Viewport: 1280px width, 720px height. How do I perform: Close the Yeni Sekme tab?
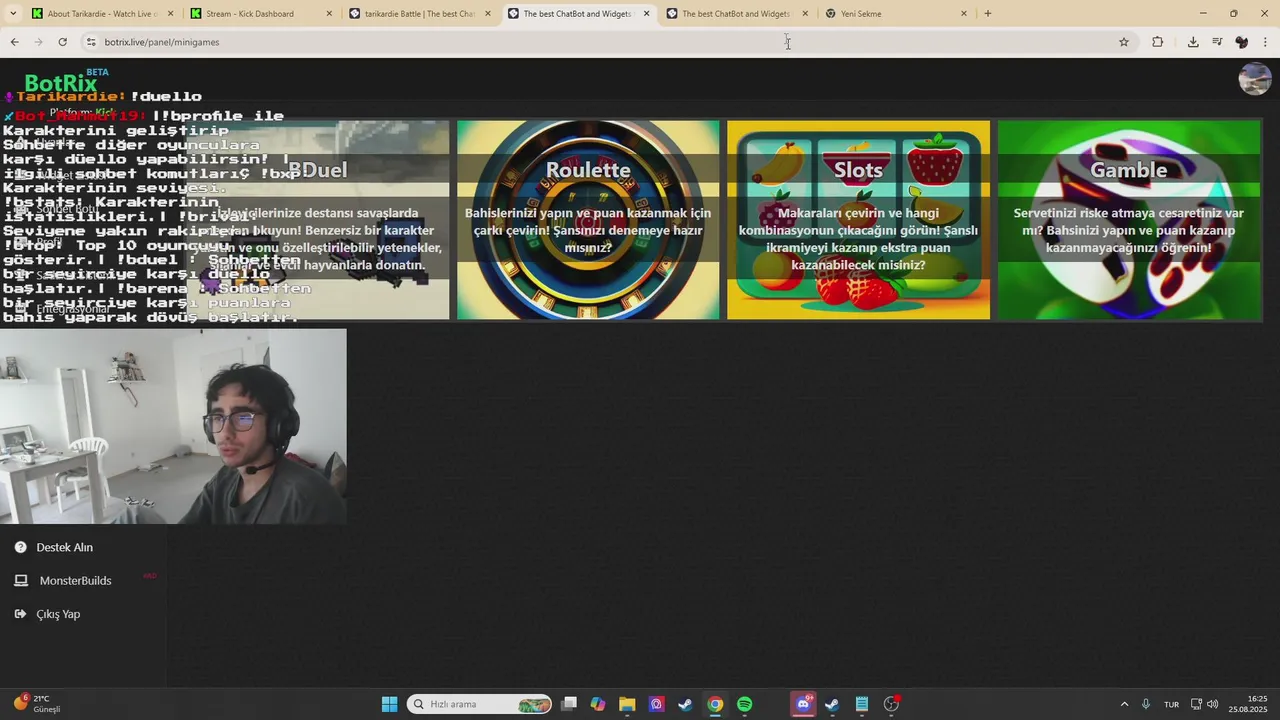pyautogui.click(x=964, y=14)
